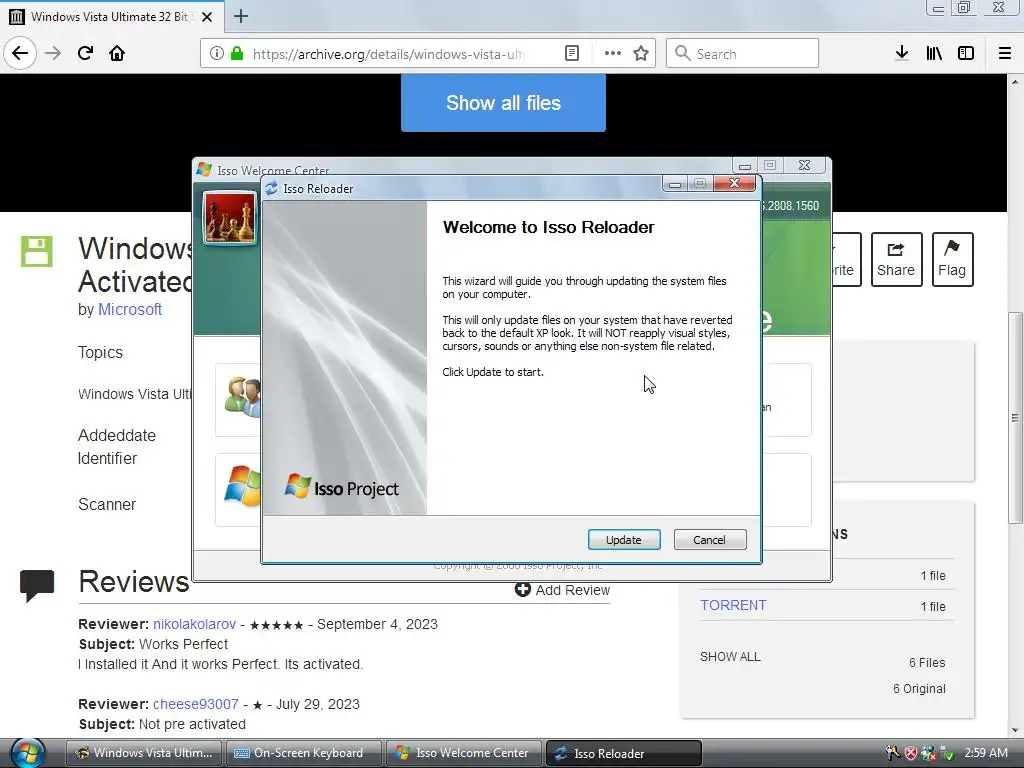The image size is (1024, 768).
Task: Open page actions three-dot menu
Action: (x=613, y=54)
